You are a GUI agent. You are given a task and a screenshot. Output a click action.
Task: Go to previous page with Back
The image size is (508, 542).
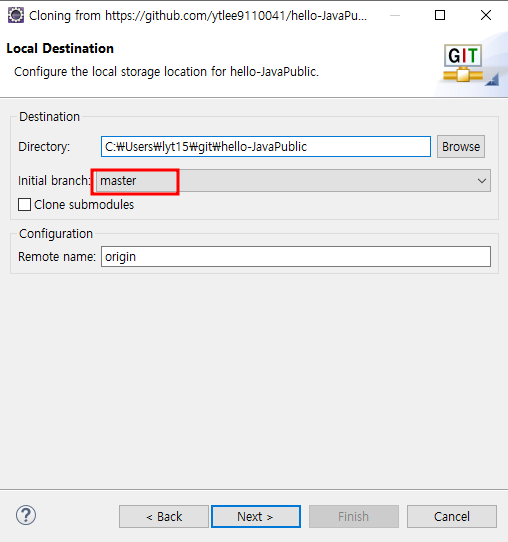point(164,516)
